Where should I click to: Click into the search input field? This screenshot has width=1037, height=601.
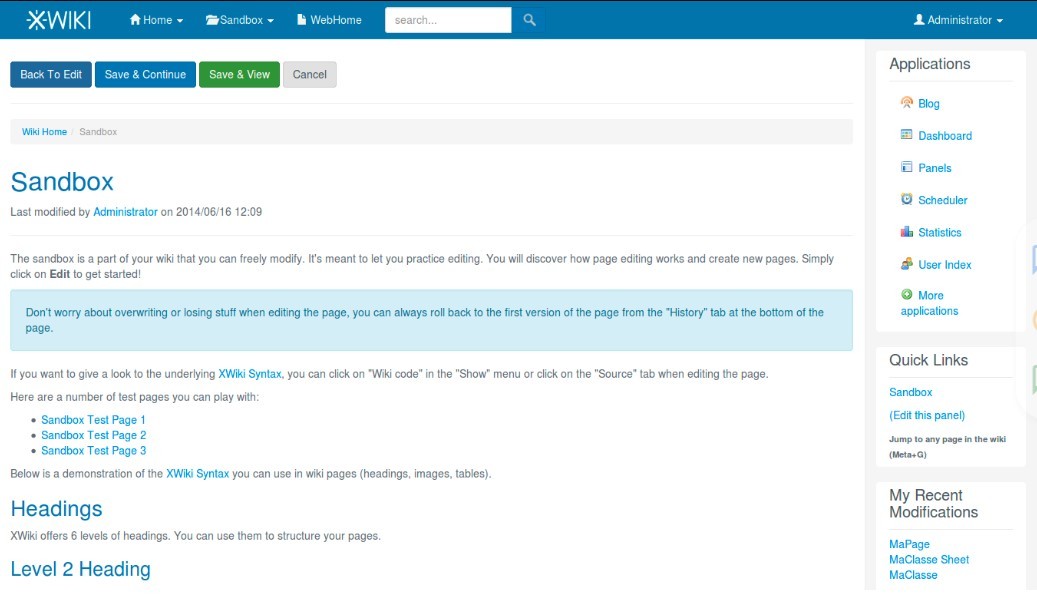pos(447,20)
